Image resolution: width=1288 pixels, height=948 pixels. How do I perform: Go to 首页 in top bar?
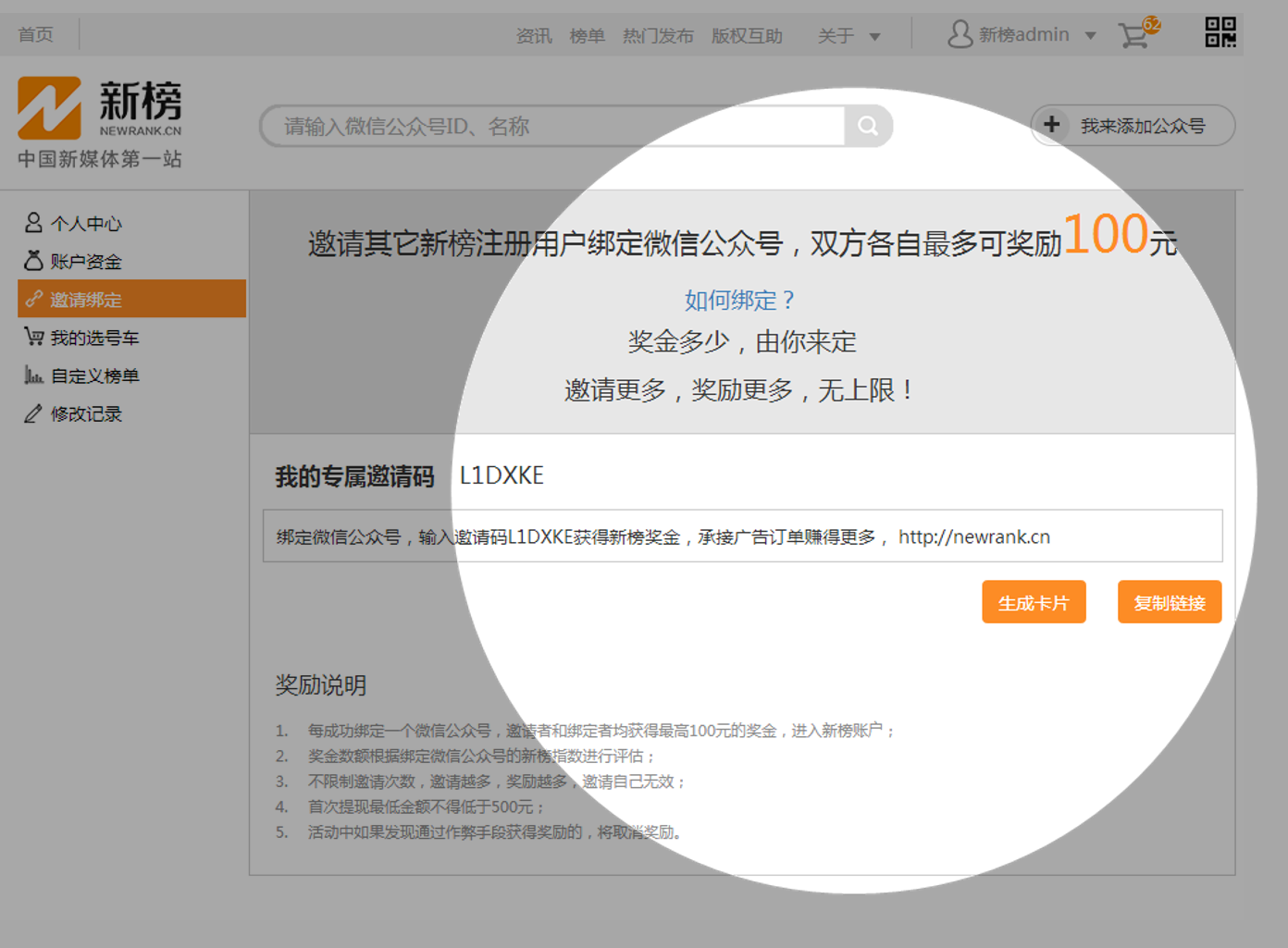[x=36, y=34]
